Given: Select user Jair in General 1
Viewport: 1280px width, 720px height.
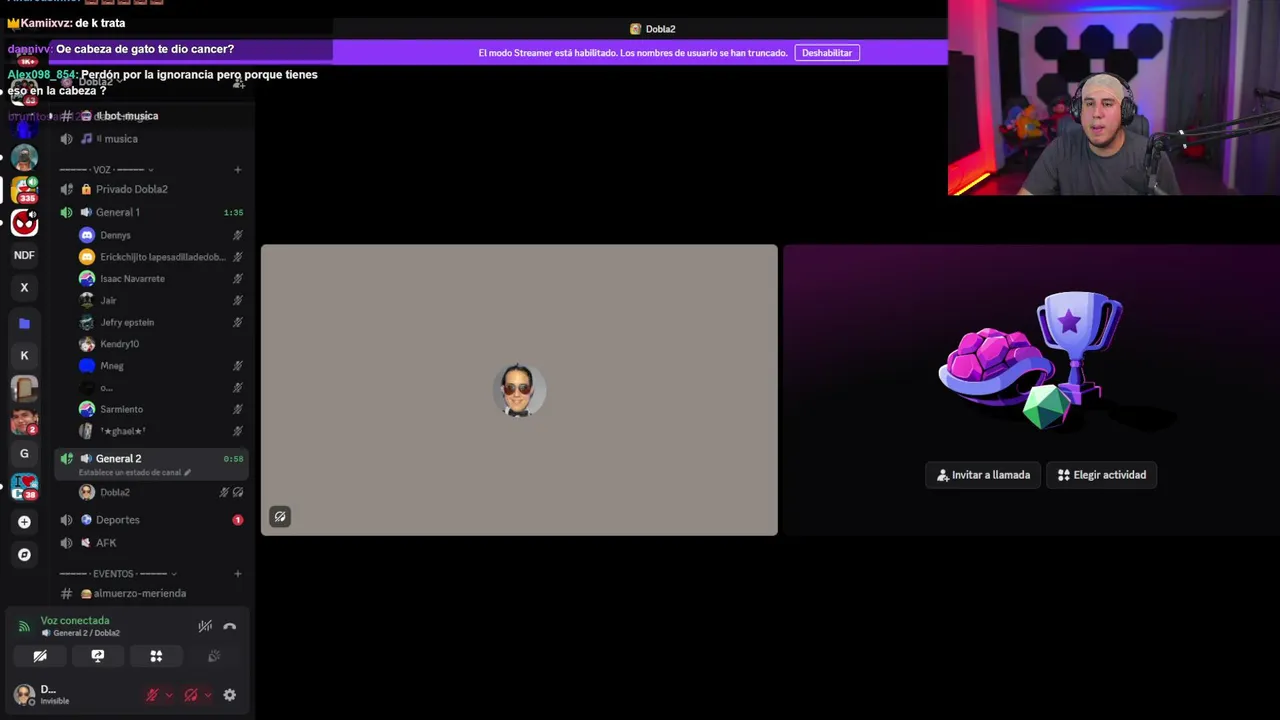Looking at the screenshot, I should pyautogui.click(x=160, y=301).
